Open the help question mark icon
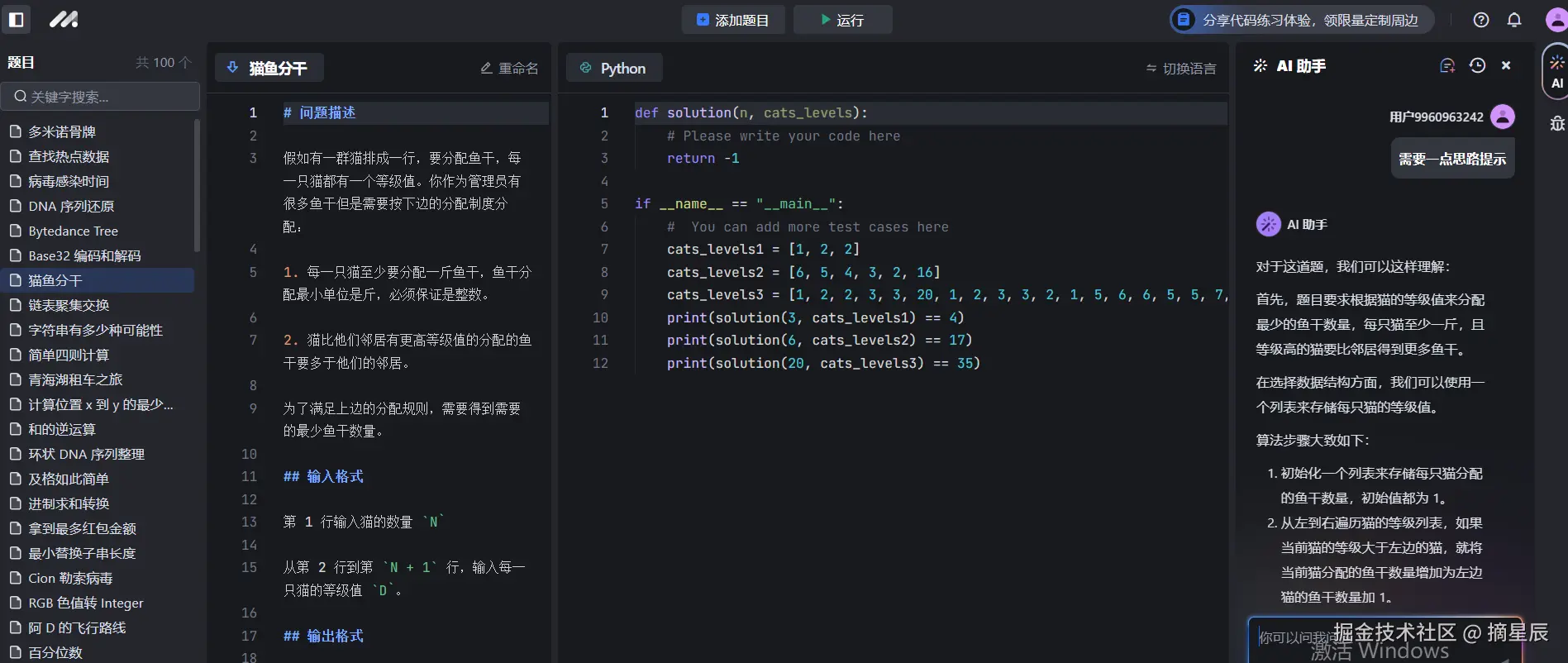The width and height of the screenshot is (1568, 663). [1480, 20]
